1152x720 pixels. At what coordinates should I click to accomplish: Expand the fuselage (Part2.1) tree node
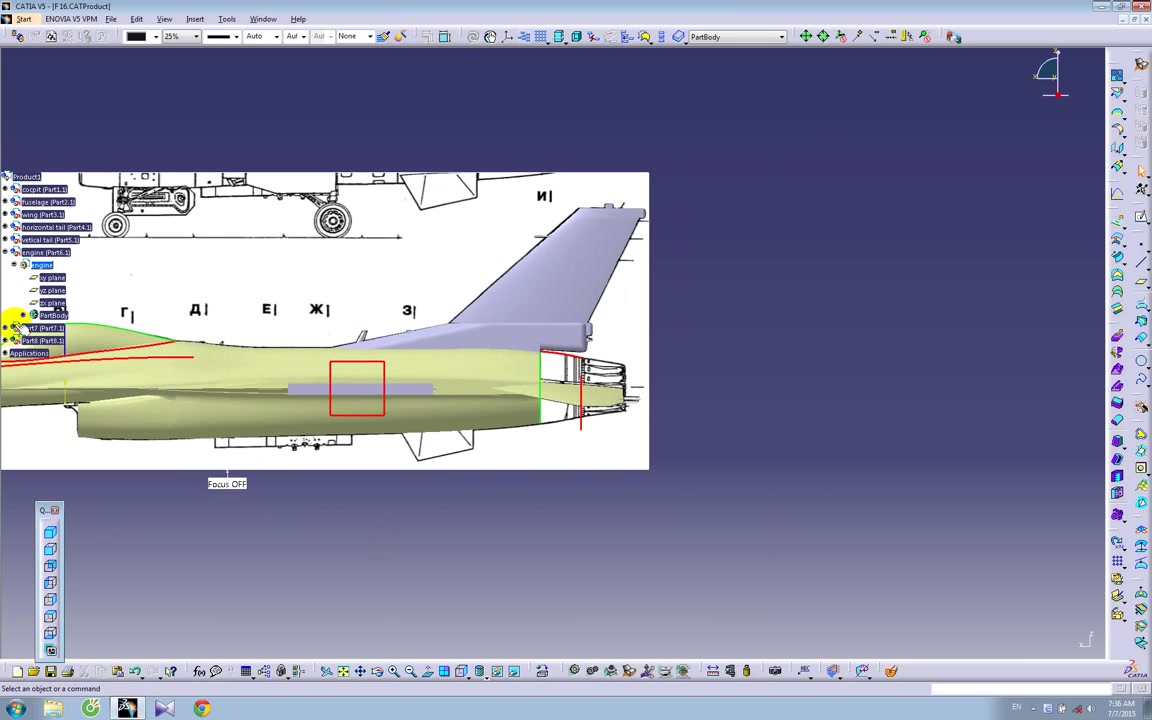(5, 201)
